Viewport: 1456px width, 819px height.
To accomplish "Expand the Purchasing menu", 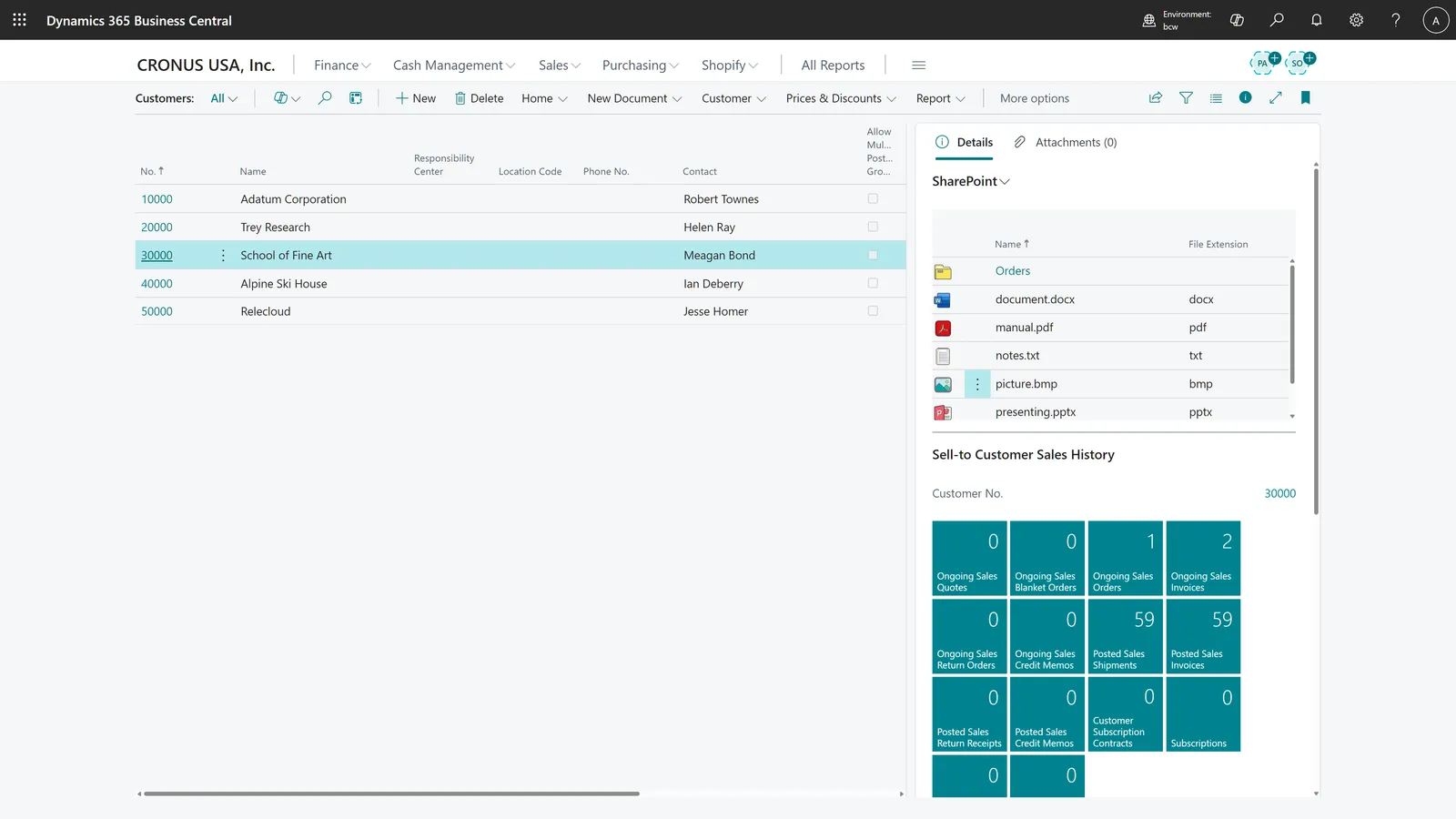I will coord(641,66).
